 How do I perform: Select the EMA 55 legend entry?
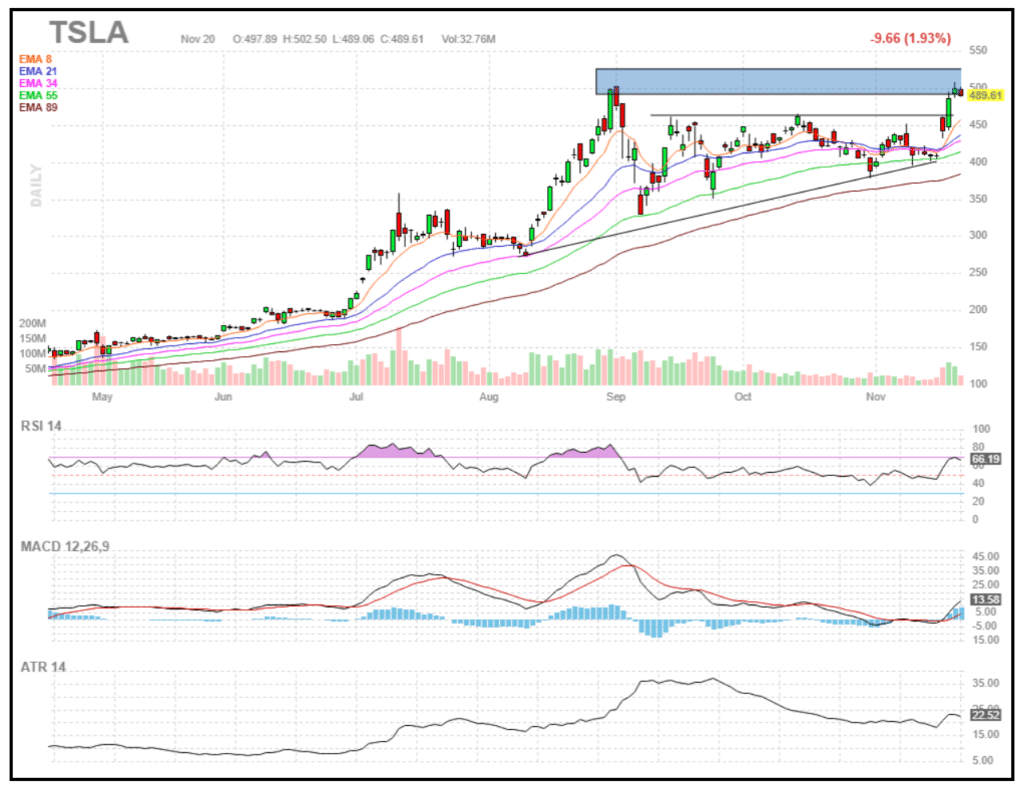pos(38,95)
